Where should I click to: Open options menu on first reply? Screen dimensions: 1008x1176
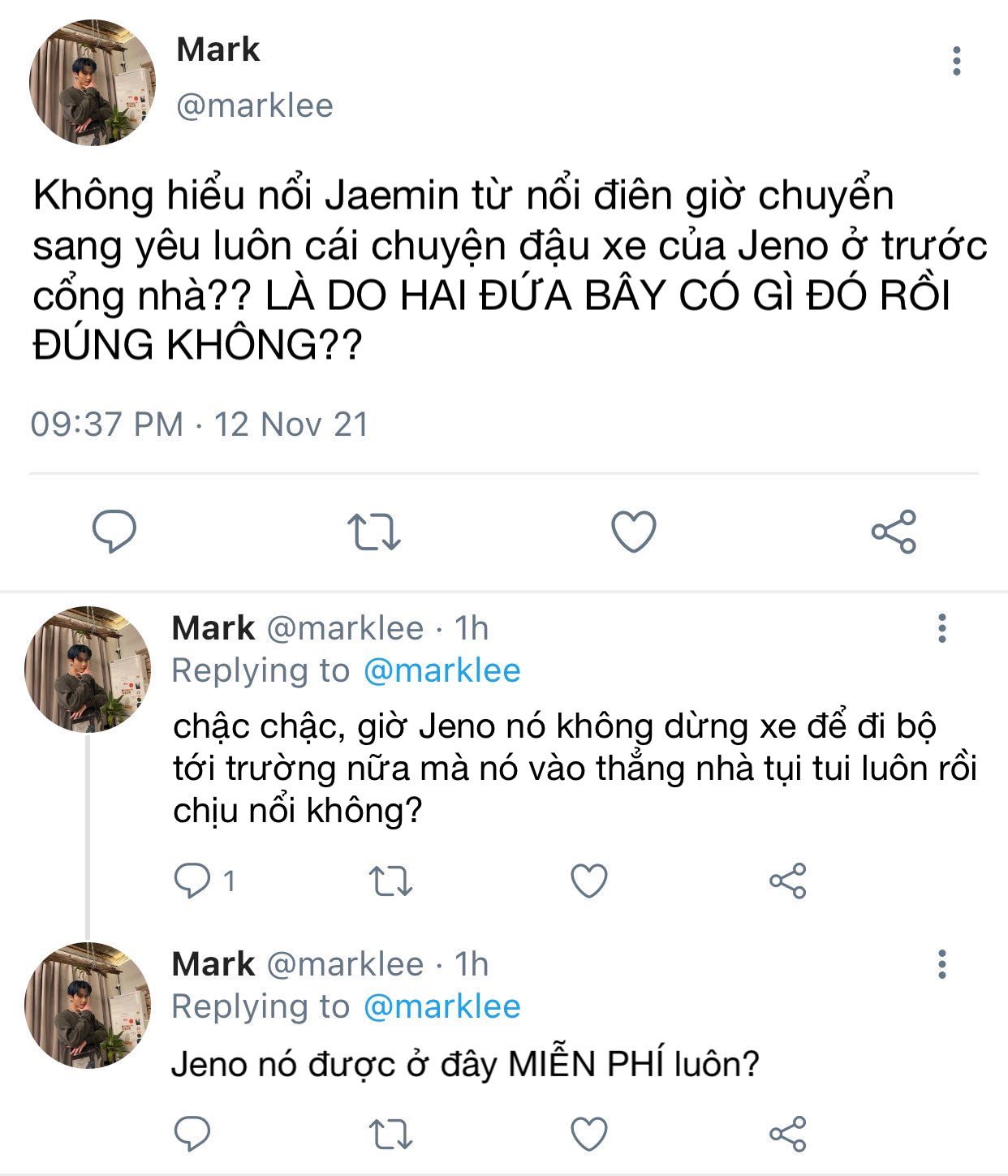(x=942, y=628)
